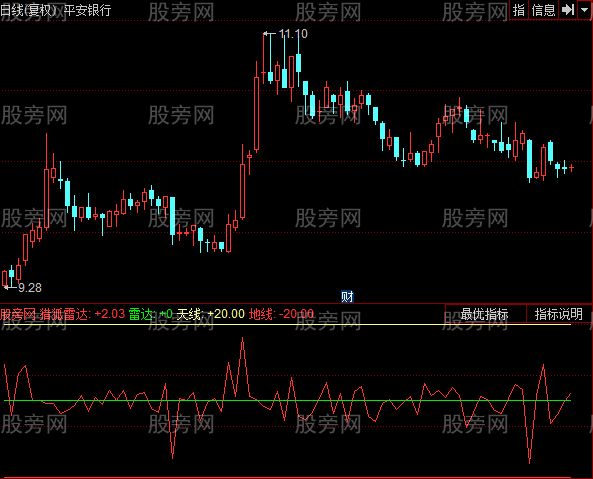
Task: Open the top-right dropdown arrow
Action: 585,9
